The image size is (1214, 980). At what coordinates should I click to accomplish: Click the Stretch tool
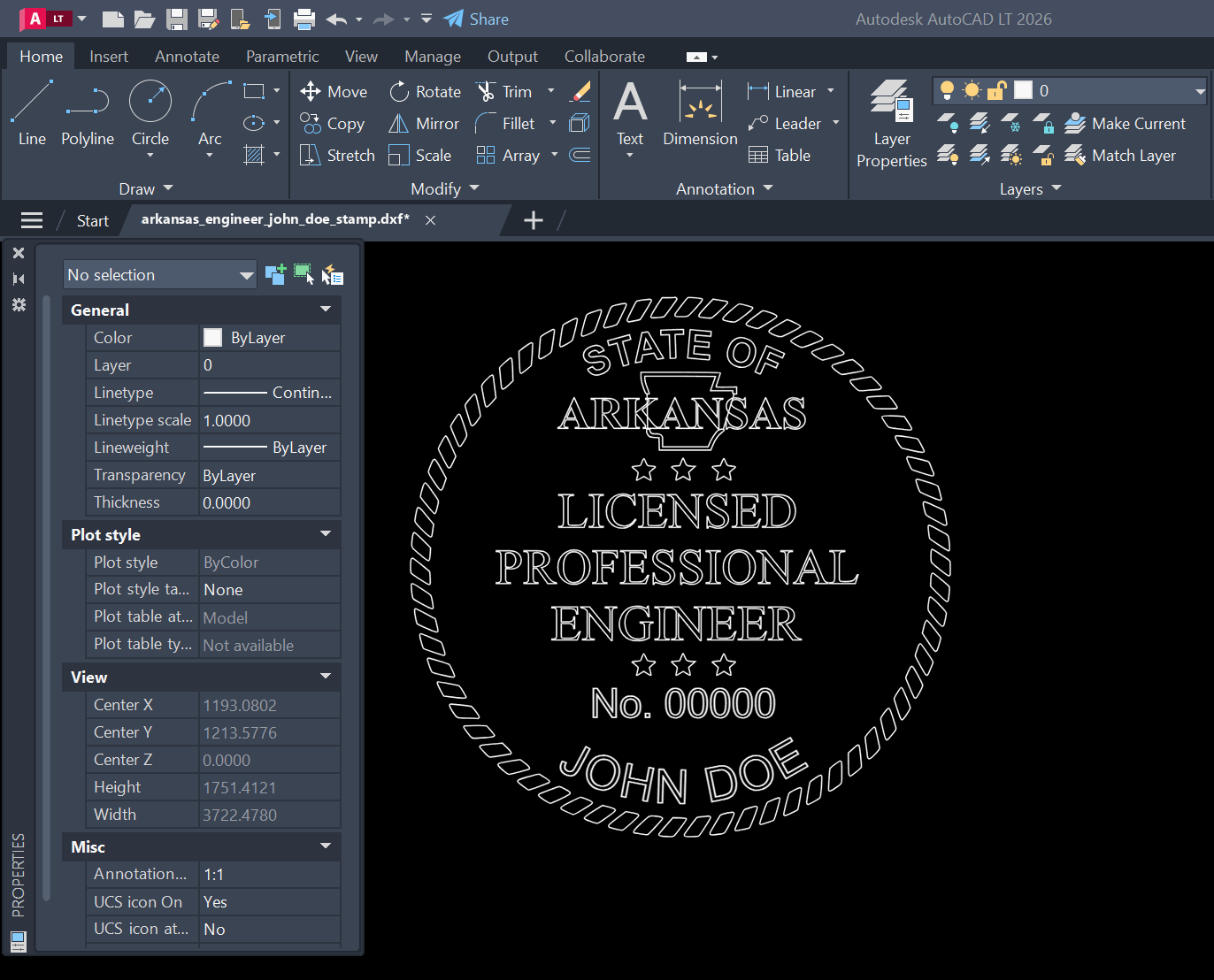click(337, 156)
